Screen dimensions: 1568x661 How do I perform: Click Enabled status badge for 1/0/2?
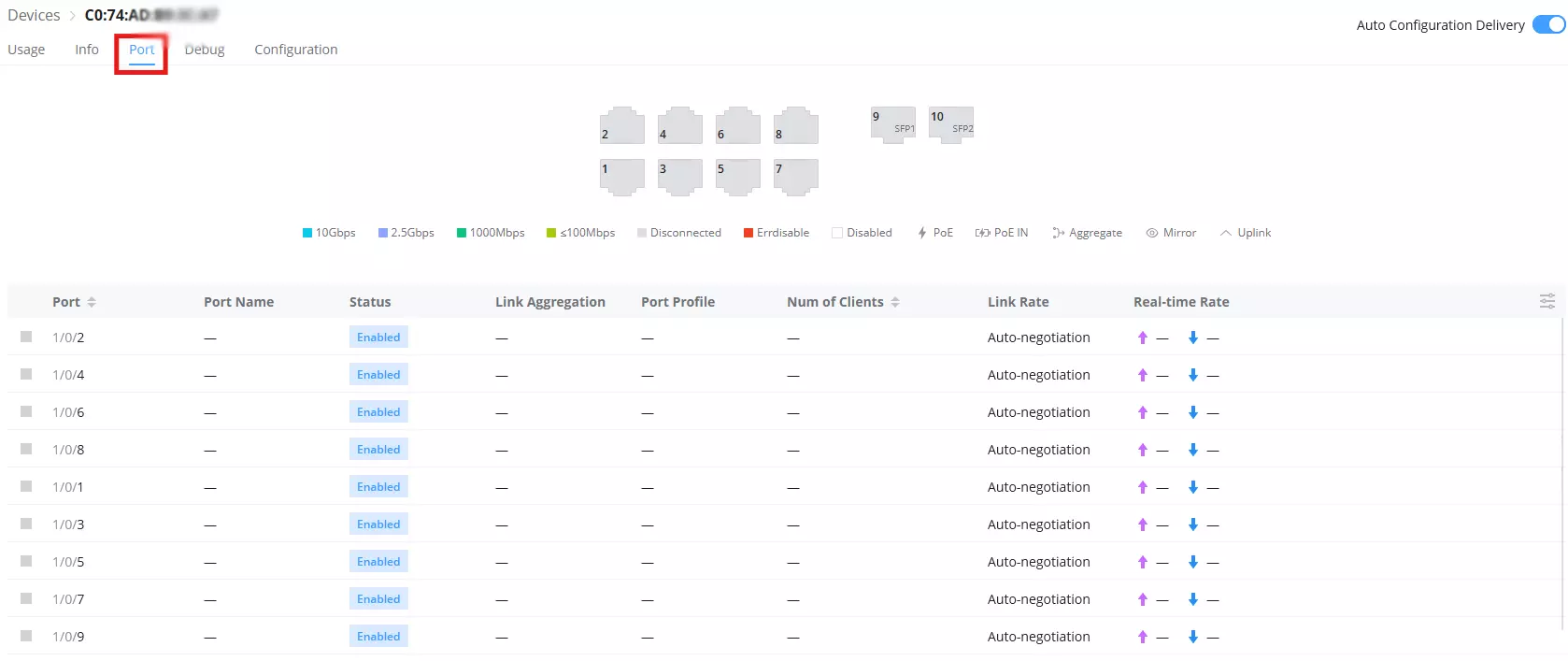pos(378,338)
